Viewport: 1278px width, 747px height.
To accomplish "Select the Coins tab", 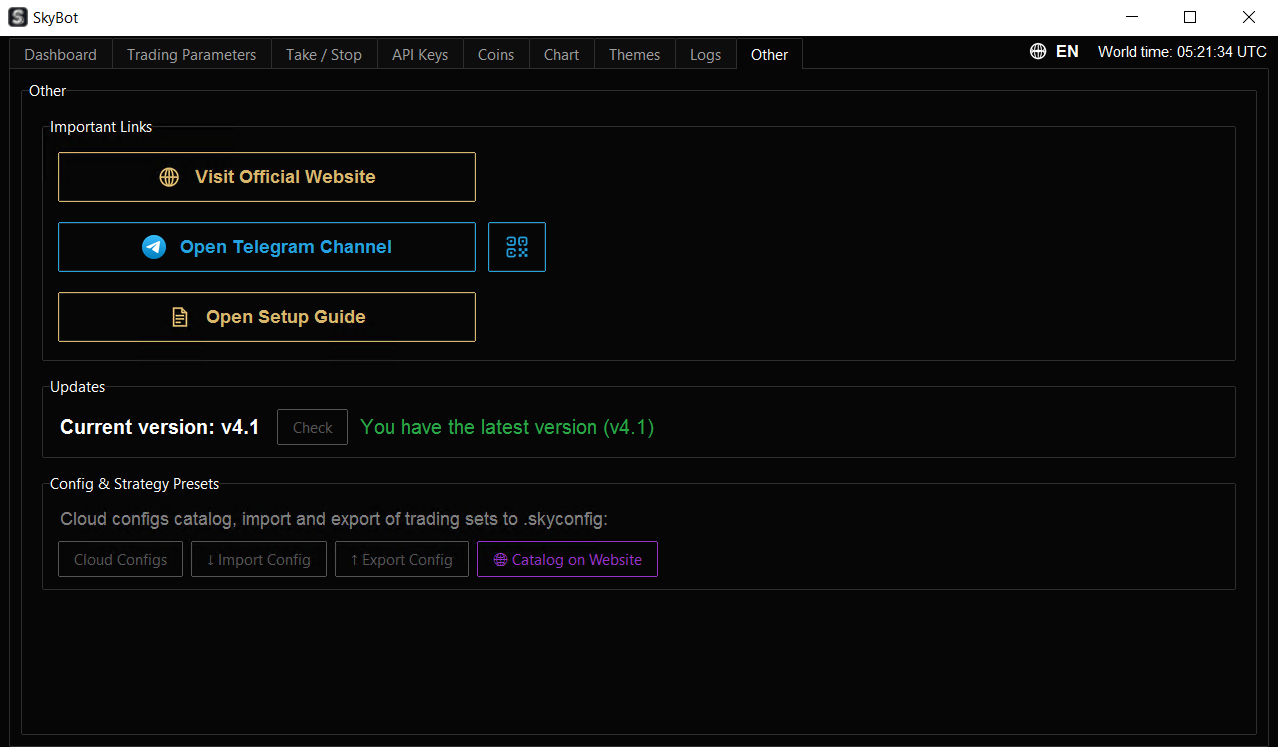I will 496,55.
